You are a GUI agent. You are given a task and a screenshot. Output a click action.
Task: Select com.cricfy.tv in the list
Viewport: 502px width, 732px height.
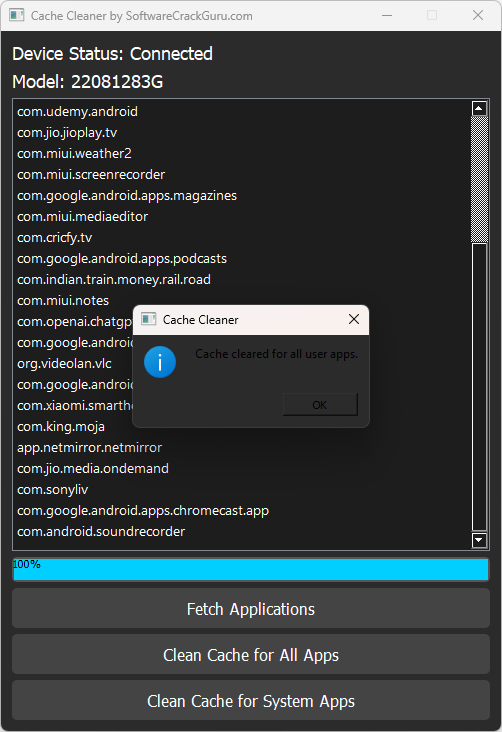click(x=55, y=238)
